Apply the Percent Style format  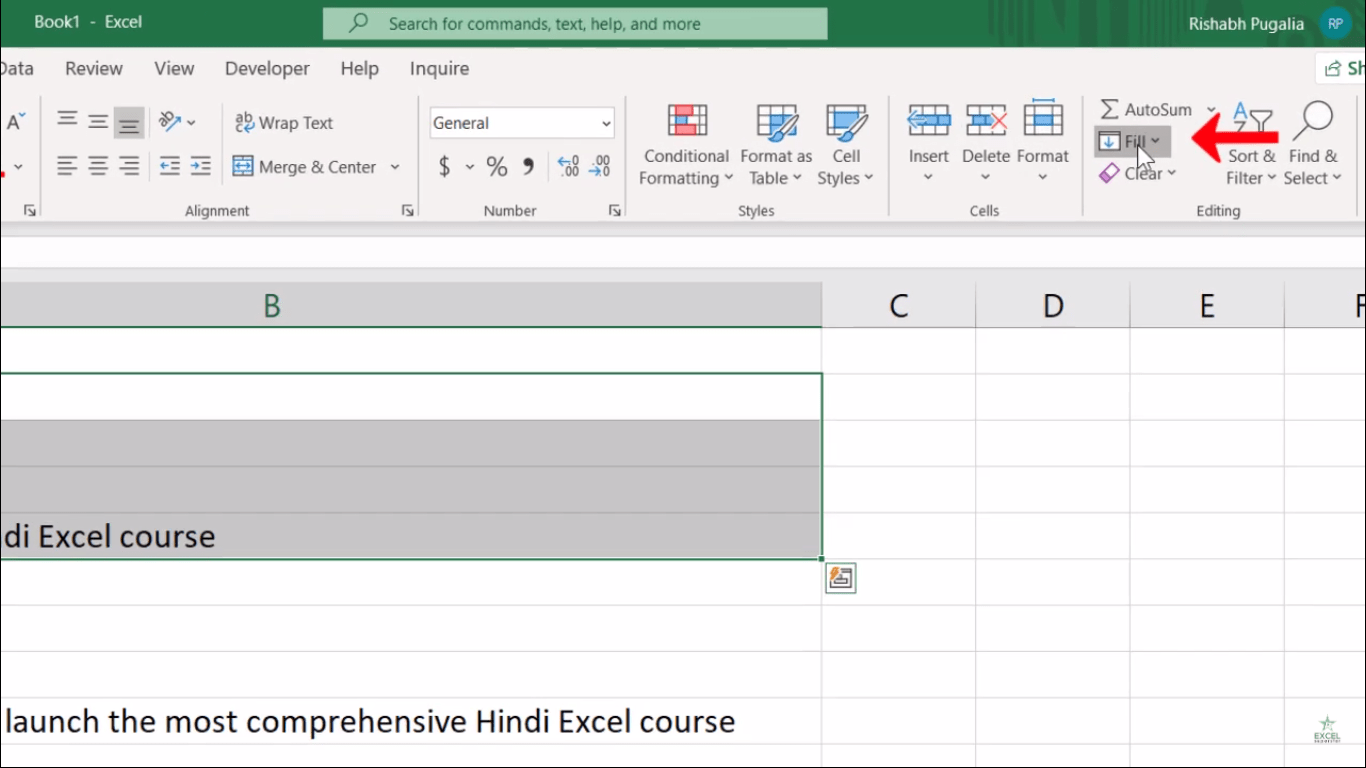click(496, 166)
